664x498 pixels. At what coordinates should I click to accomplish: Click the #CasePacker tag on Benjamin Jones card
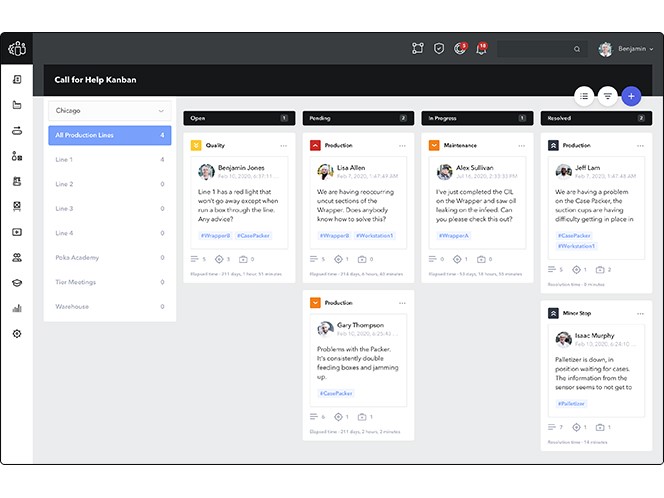[x=253, y=235]
